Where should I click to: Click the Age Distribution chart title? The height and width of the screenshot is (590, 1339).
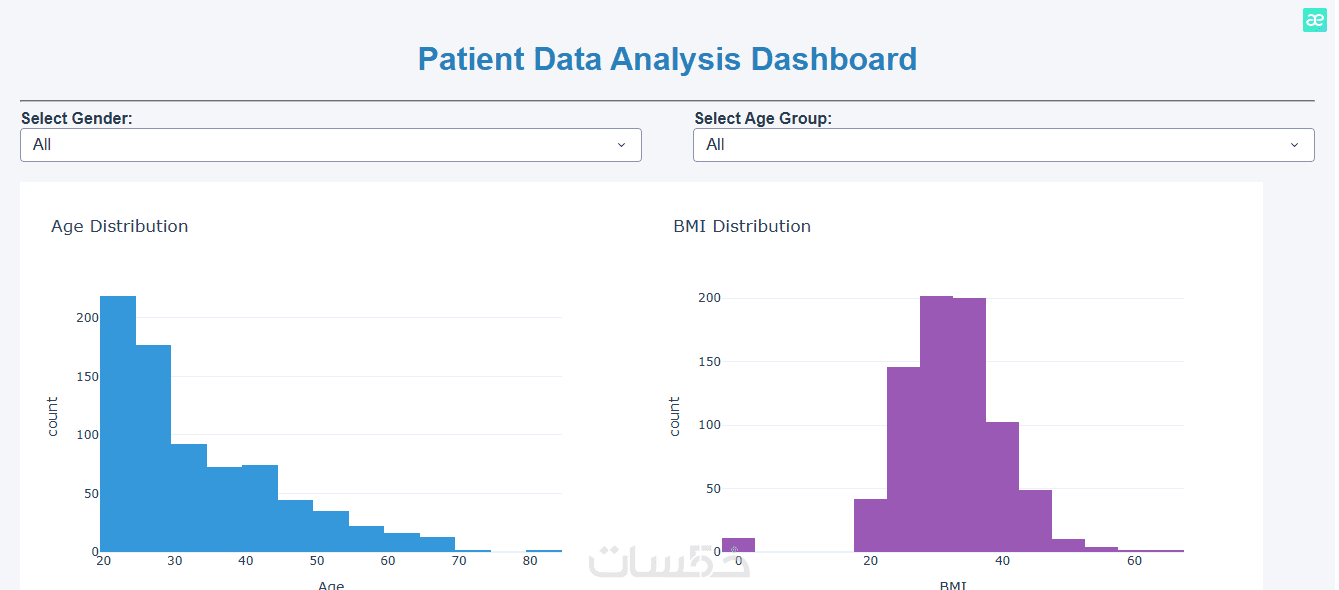(120, 226)
